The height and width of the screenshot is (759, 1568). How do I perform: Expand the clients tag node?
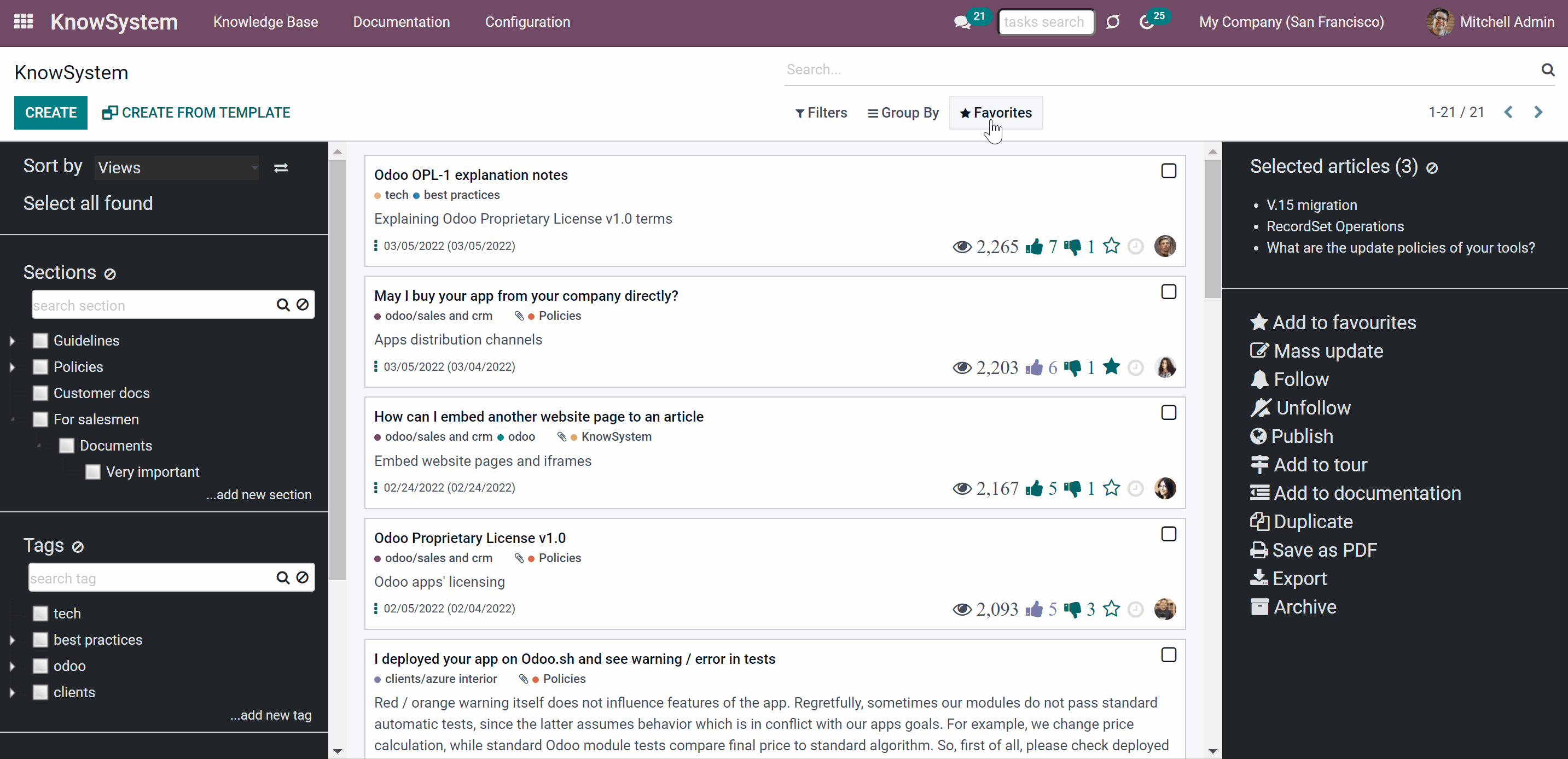pyautogui.click(x=12, y=693)
